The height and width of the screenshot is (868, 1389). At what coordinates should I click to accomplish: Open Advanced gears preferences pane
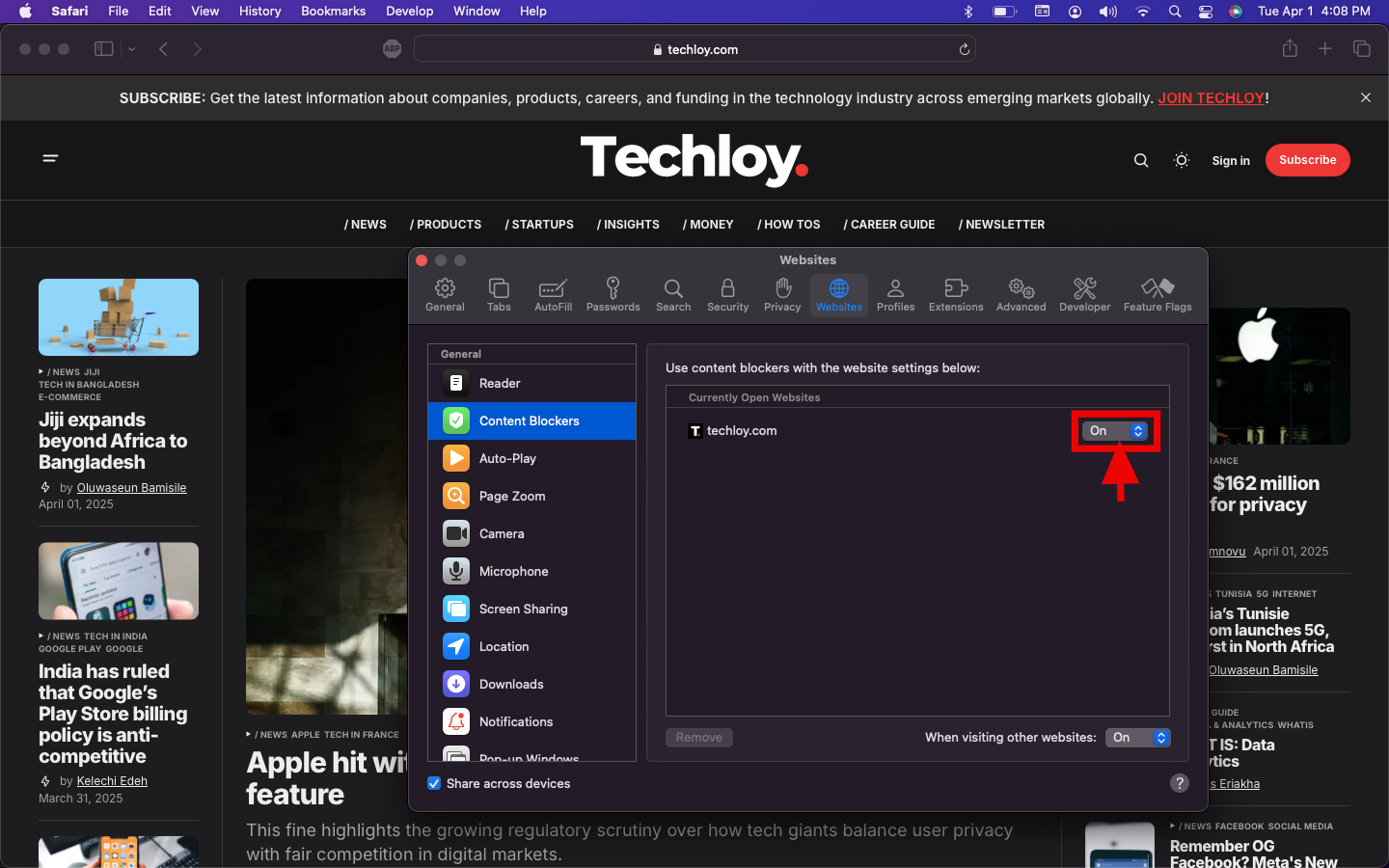tap(1021, 295)
